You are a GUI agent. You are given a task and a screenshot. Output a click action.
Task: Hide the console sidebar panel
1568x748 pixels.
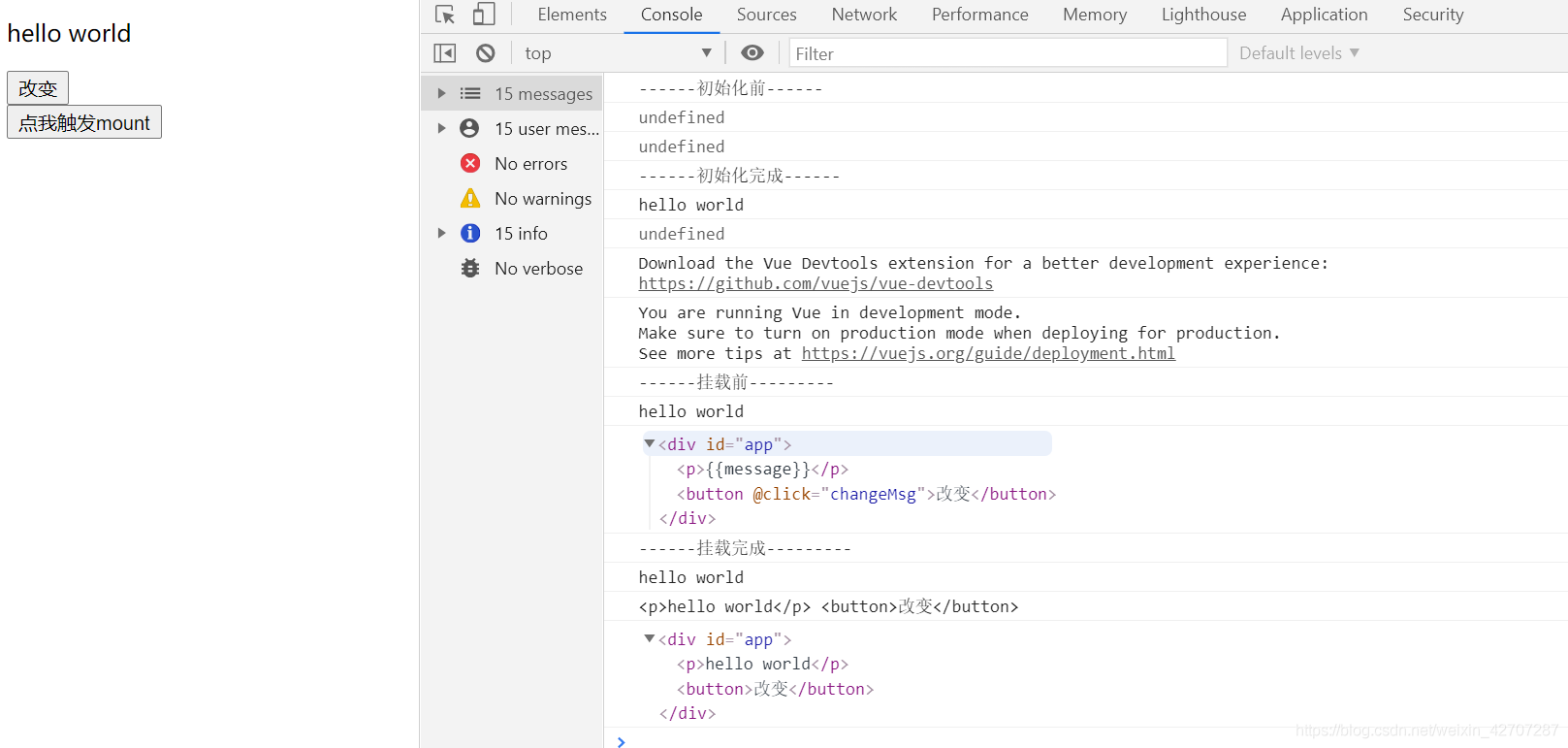[x=445, y=53]
